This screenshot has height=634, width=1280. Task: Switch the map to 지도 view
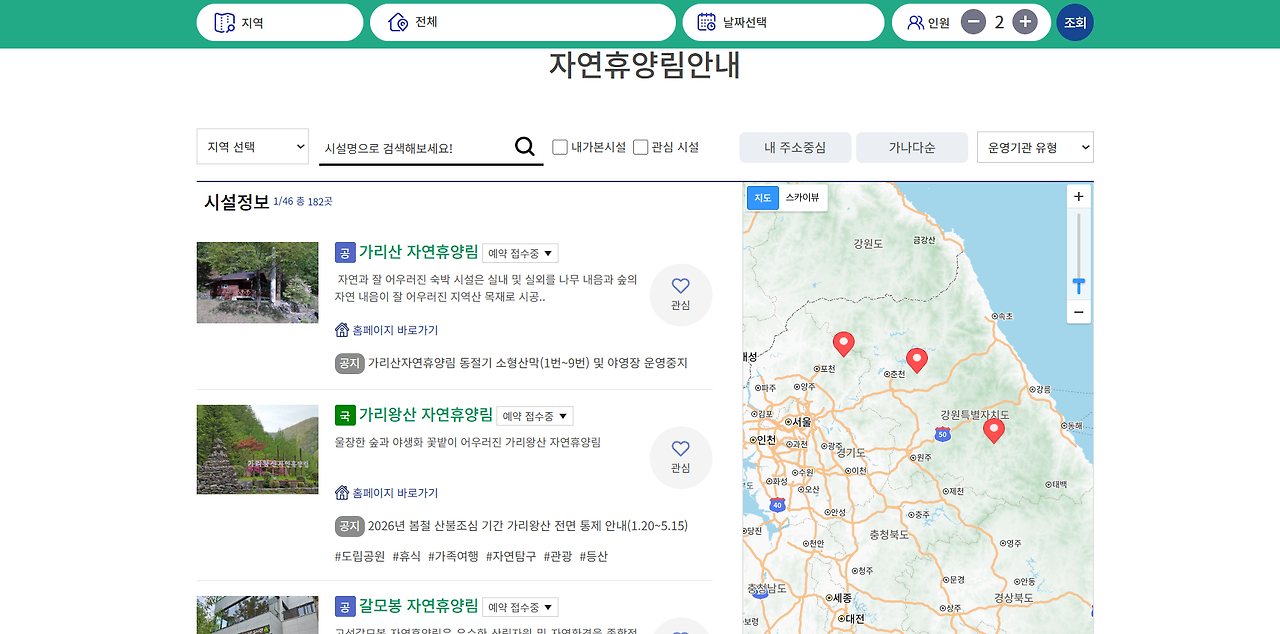(x=763, y=198)
